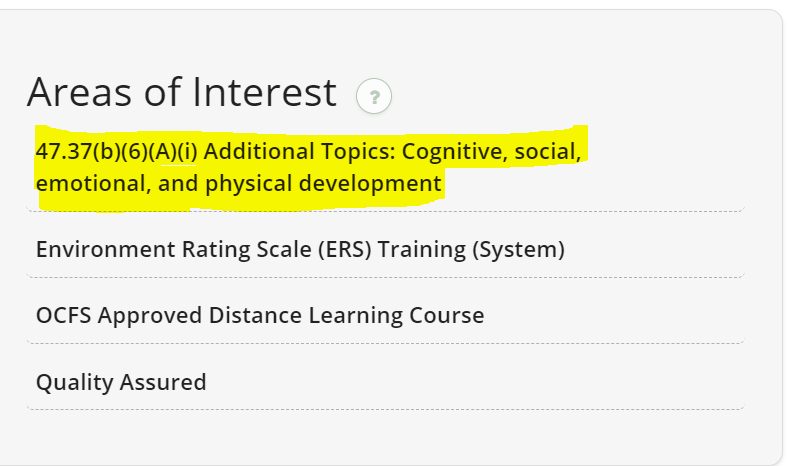
Task: Click the Areas of Interest heading
Action: [x=181, y=93]
